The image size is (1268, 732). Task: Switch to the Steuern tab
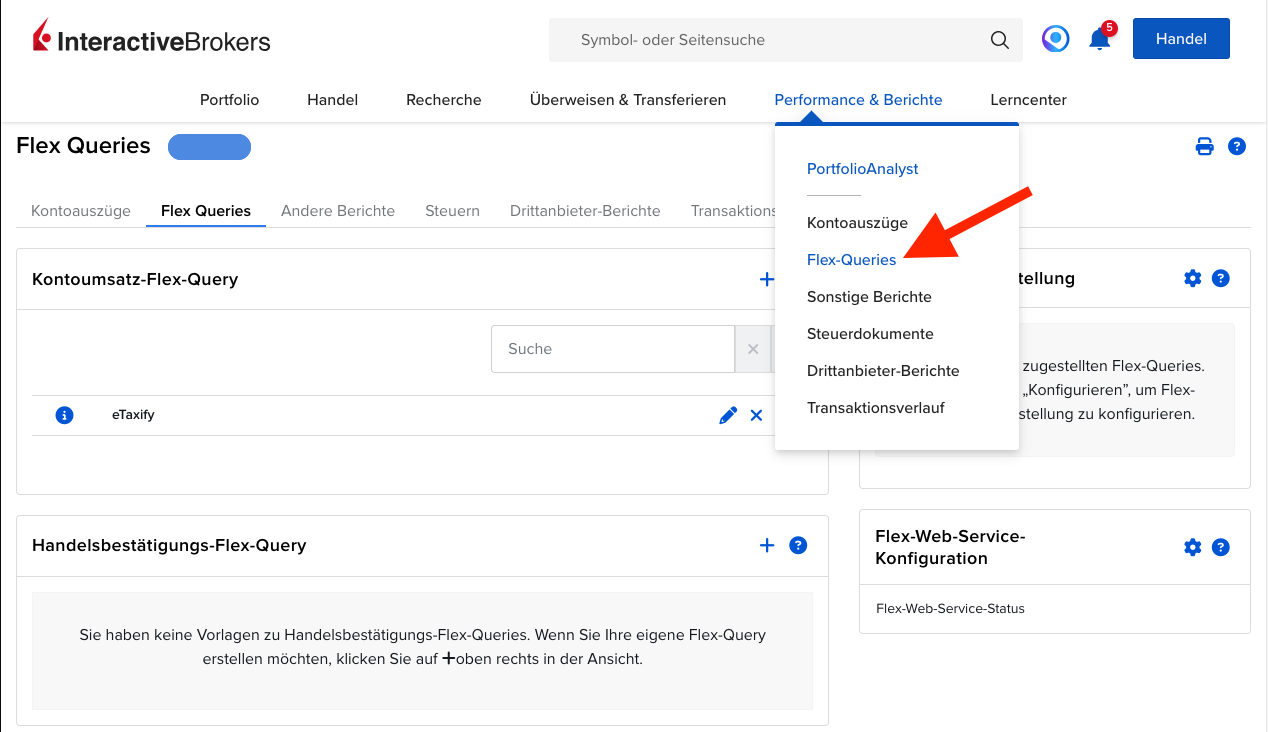[452, 211]
